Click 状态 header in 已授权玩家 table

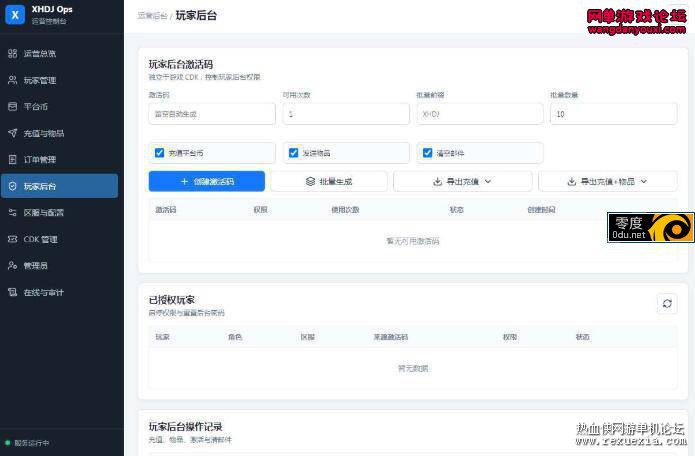tap(582, 337)
